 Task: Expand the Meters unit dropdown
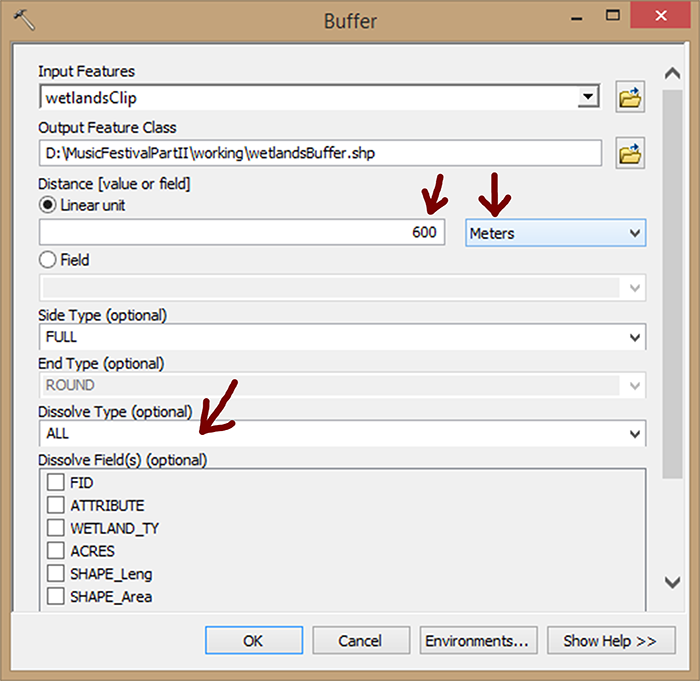click(x=634, y=233)
